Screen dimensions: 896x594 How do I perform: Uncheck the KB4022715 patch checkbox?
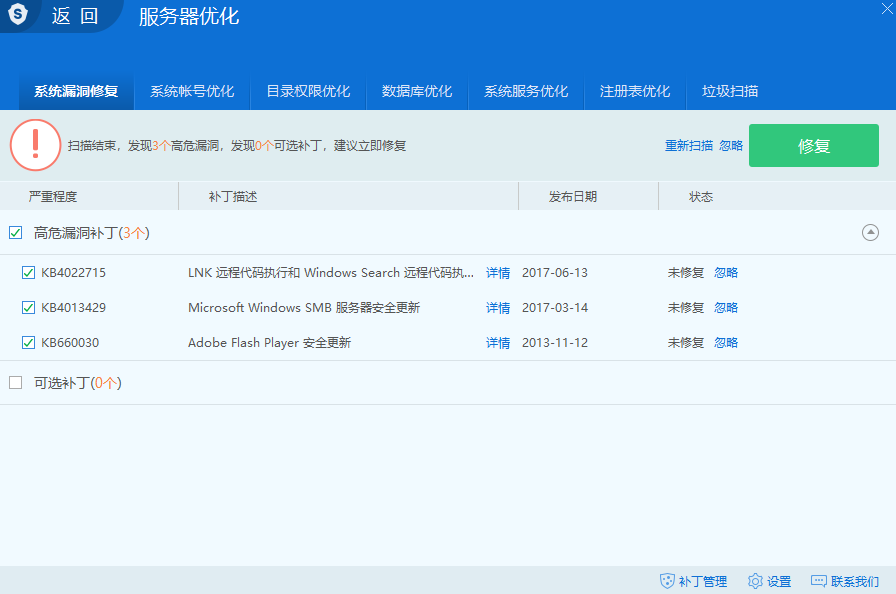29,272
